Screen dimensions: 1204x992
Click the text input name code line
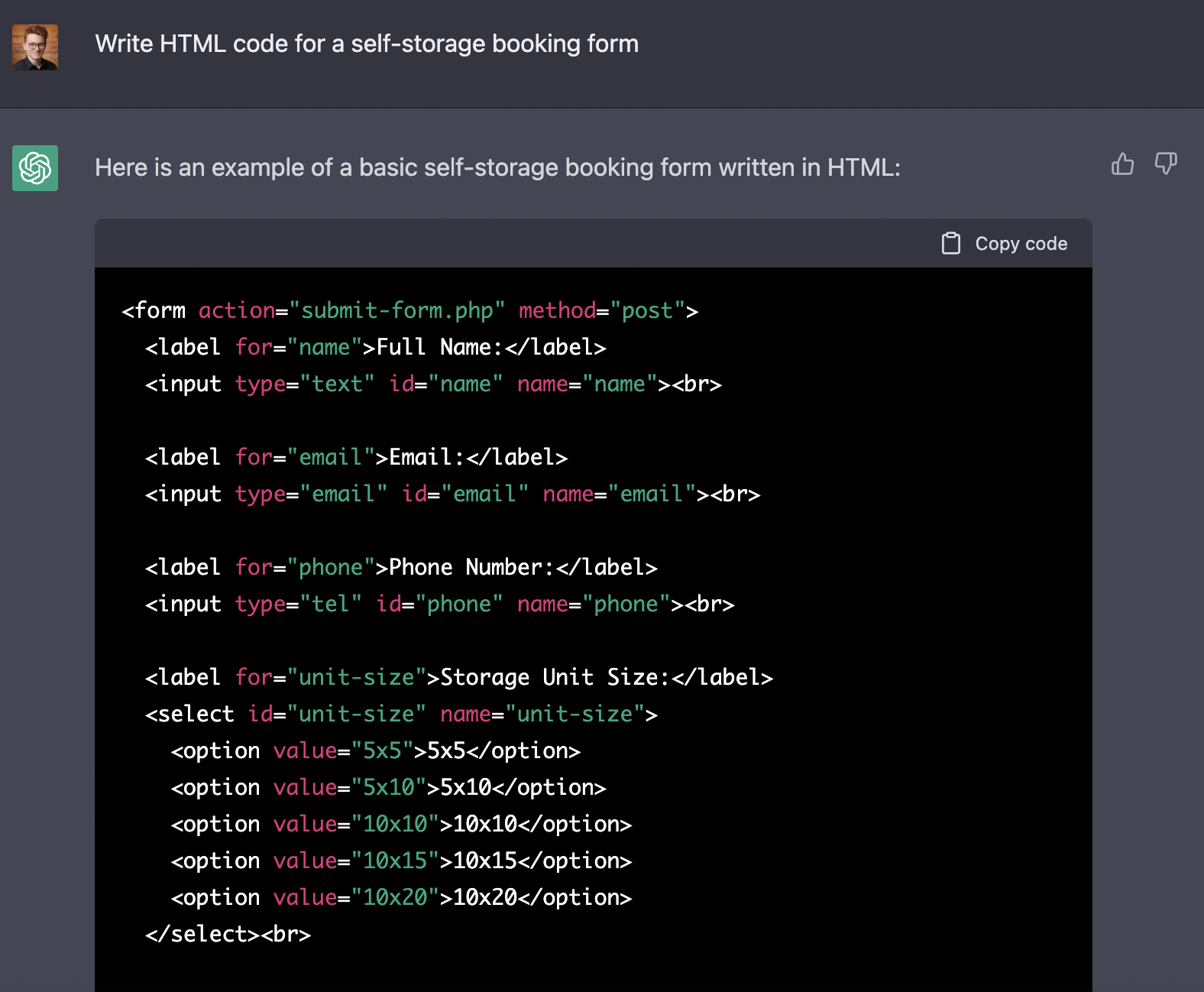coord(433,384)
